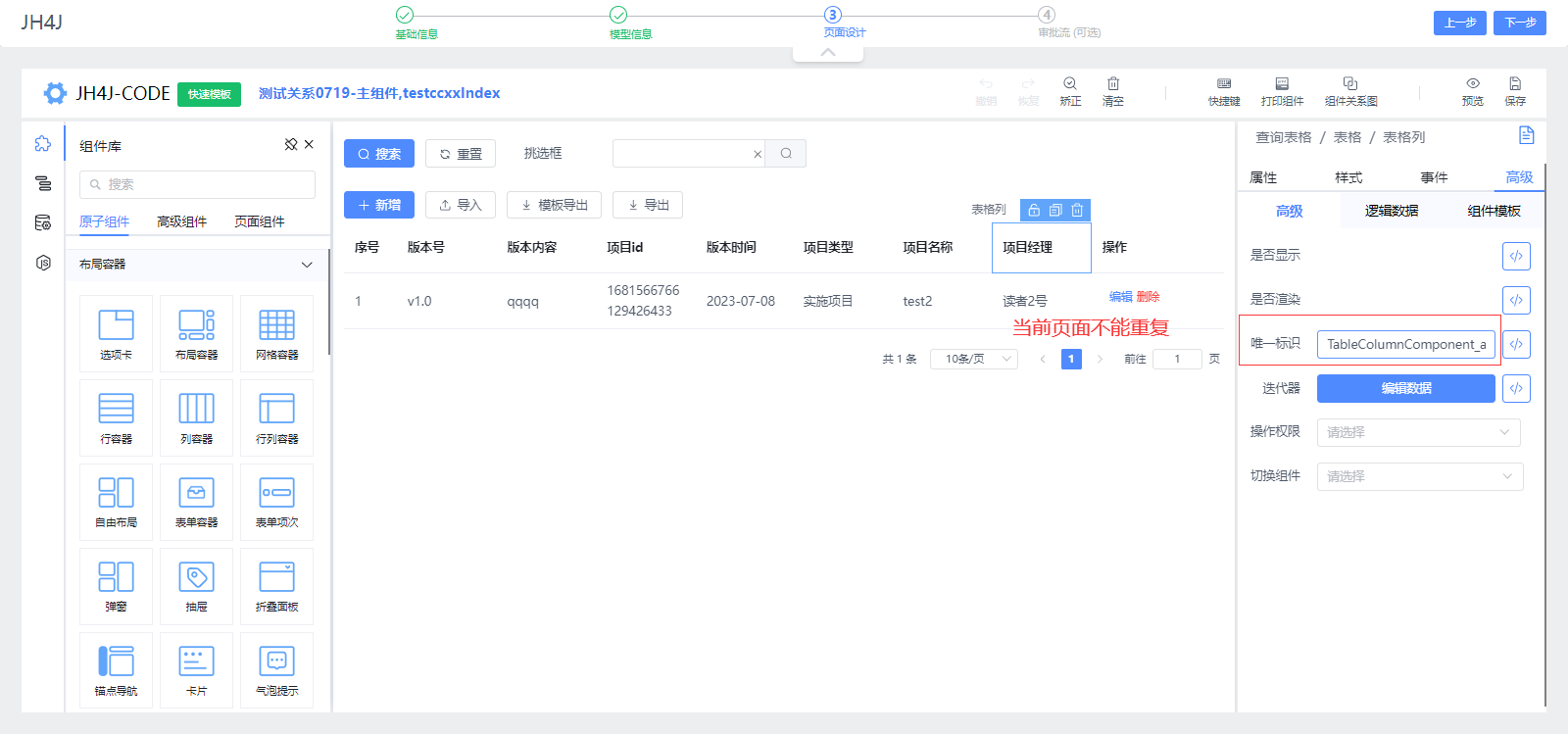The height and width of the screenshot is (734, 1568).
Task: Click the redo icon in toolbar
Action: pos(1028,84)
